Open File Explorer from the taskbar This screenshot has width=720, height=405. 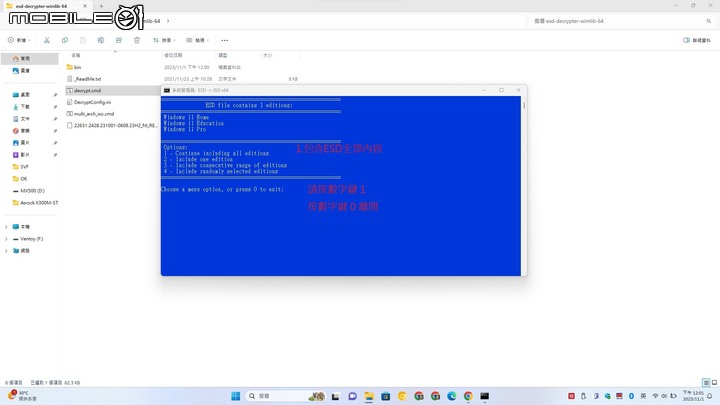click(369, 396)
